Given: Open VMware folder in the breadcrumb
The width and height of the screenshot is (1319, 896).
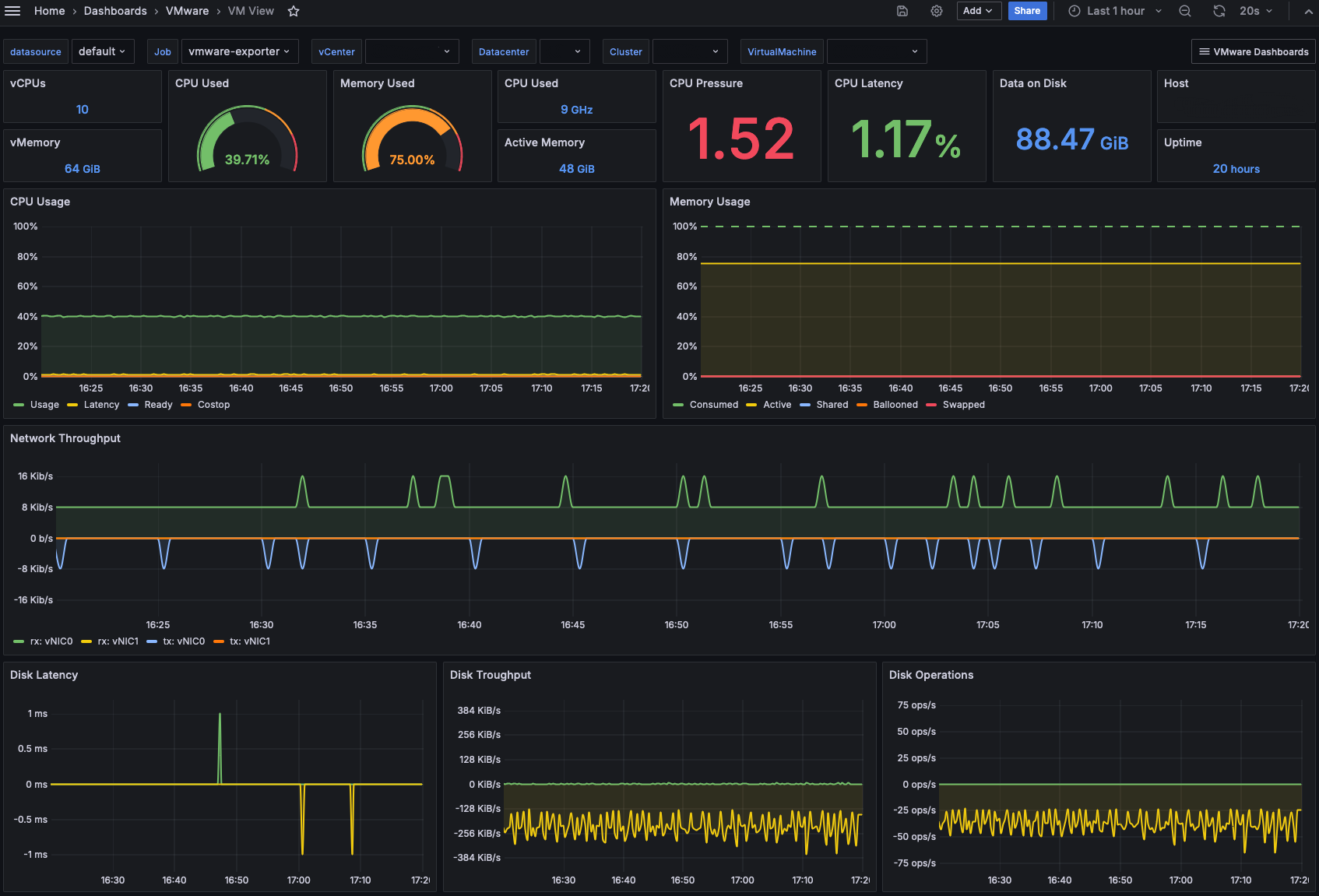Looking at the screenshot, I should pos(187,11).
